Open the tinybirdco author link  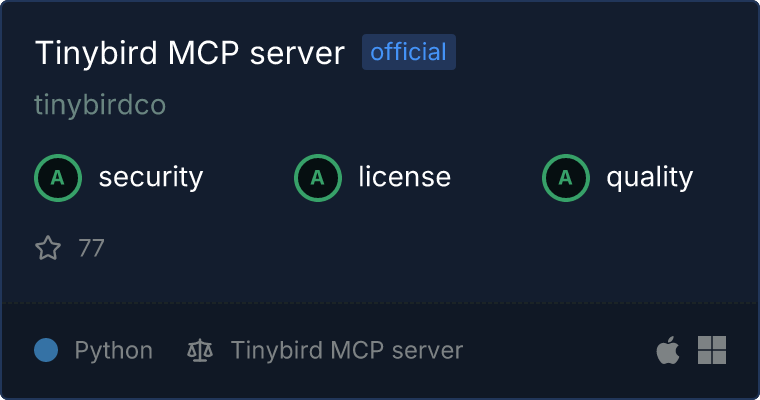tap(100, 105)
